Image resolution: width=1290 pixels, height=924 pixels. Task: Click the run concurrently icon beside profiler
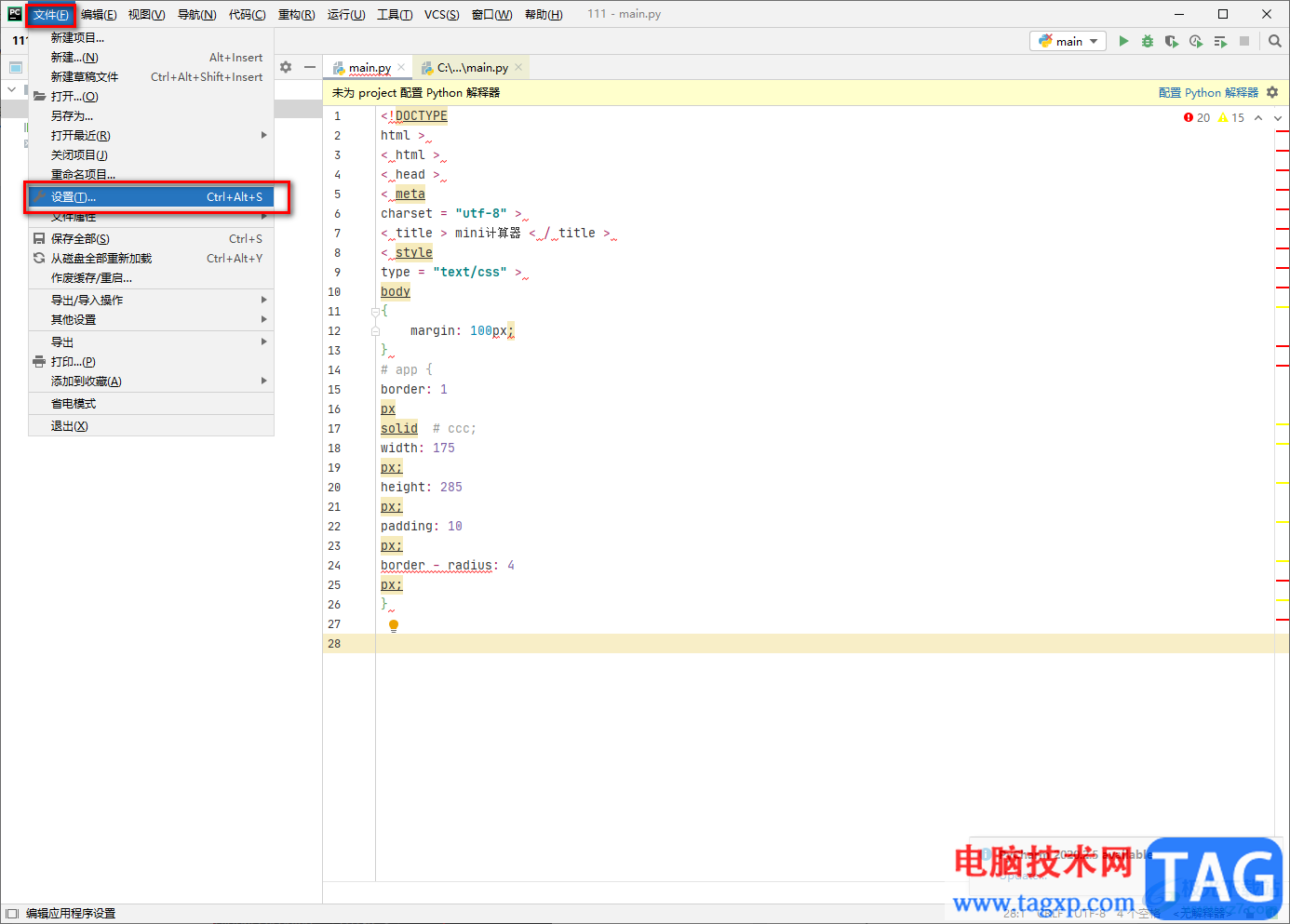tap(1220, 41)
